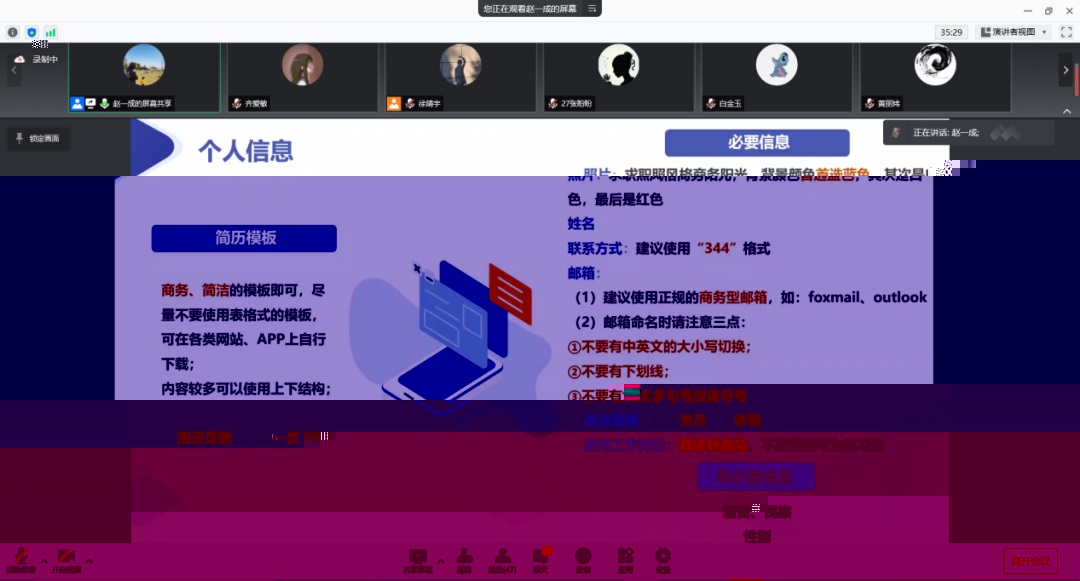Start sharing with the 共享屏幕 button
The image size is (1080, 581).
point(418,560)
